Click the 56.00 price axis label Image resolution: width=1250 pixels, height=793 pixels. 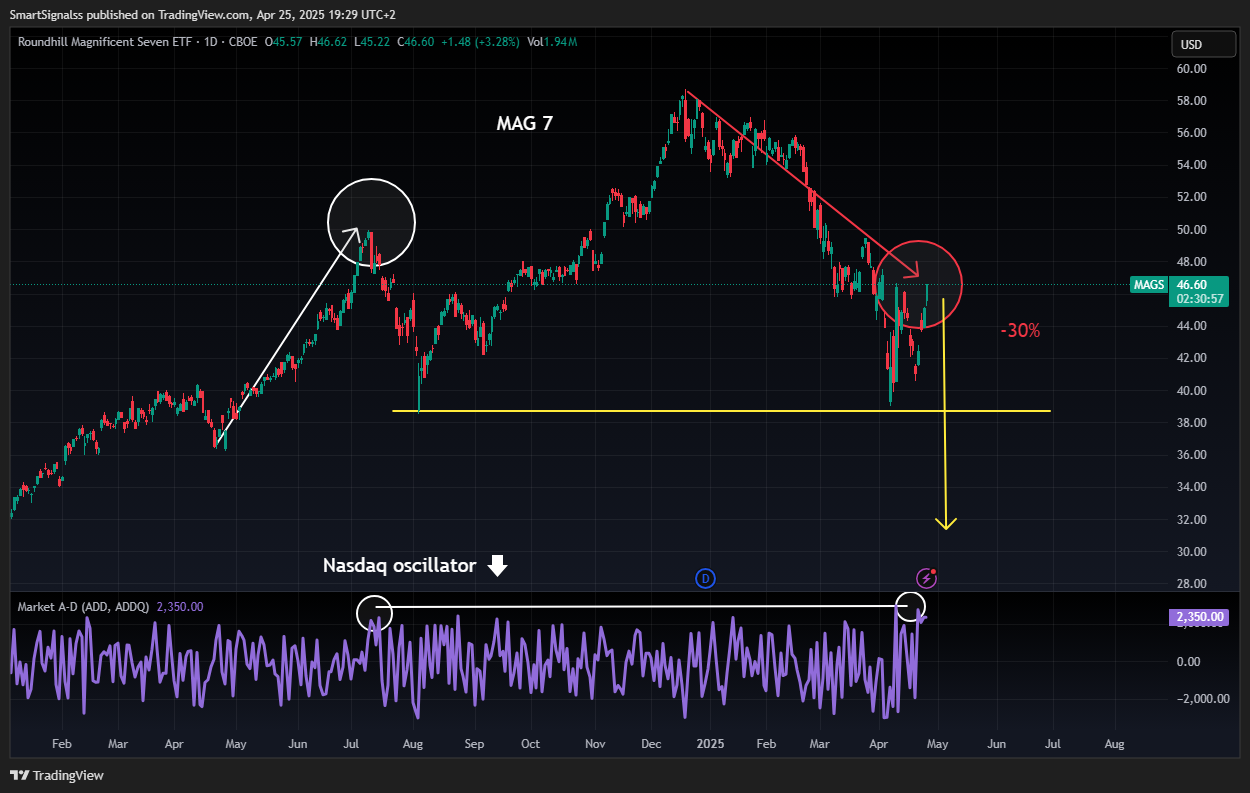pyautogui.click(x=1192, y=133)
